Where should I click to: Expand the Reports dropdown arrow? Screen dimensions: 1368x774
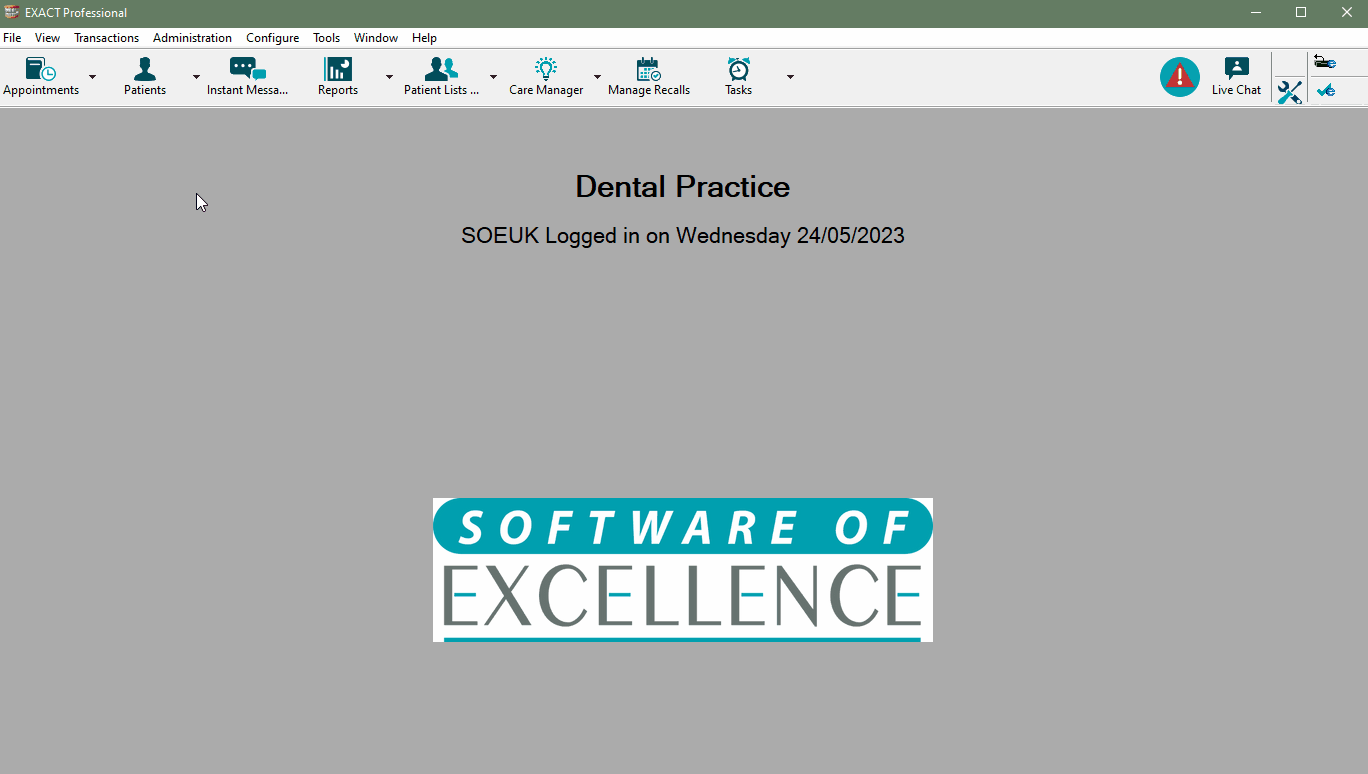(x=389, y=77)
